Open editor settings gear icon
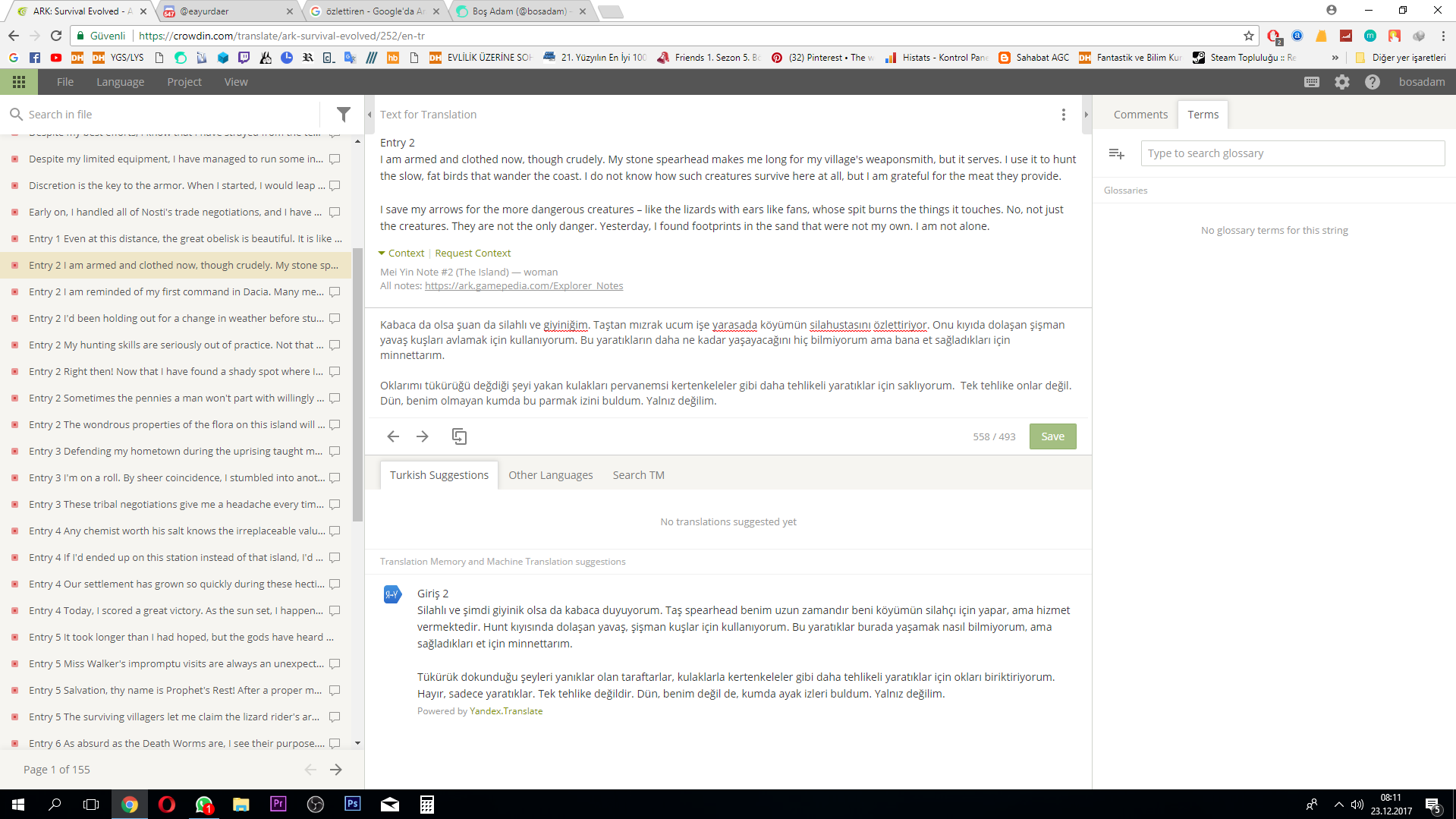 tap(1342, 82)
